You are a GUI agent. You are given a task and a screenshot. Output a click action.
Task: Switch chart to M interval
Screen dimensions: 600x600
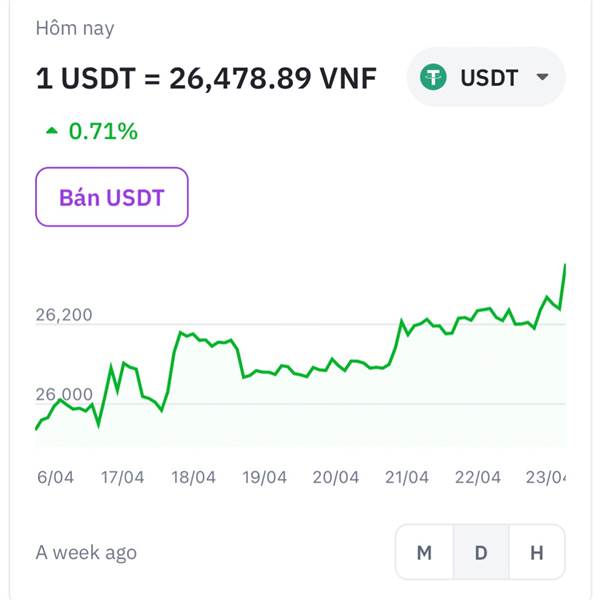pos(424,552)
